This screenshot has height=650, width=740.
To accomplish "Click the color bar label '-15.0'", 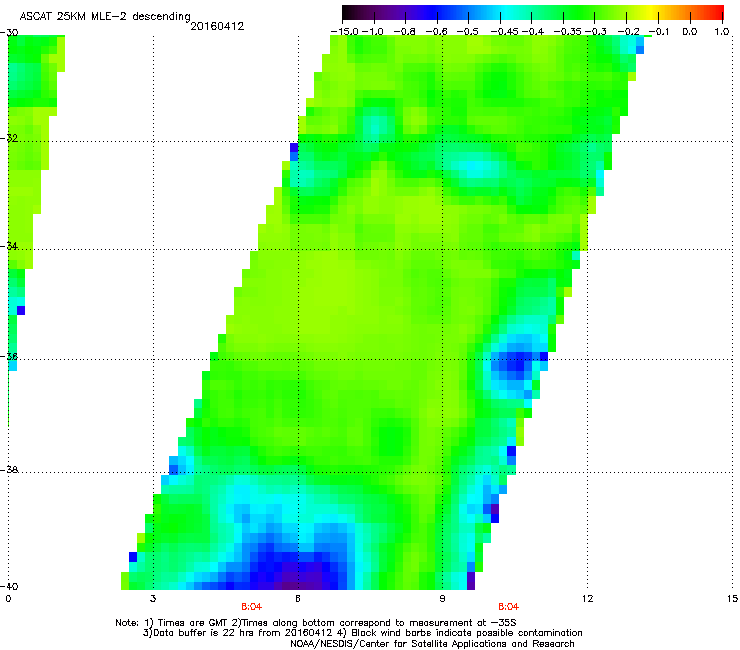I will [345, 32].
